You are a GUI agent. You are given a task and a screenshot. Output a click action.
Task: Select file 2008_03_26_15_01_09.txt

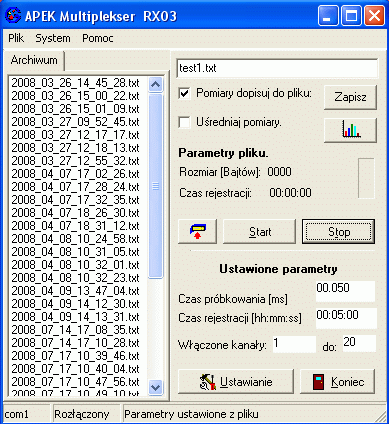(x=75, y=109)
